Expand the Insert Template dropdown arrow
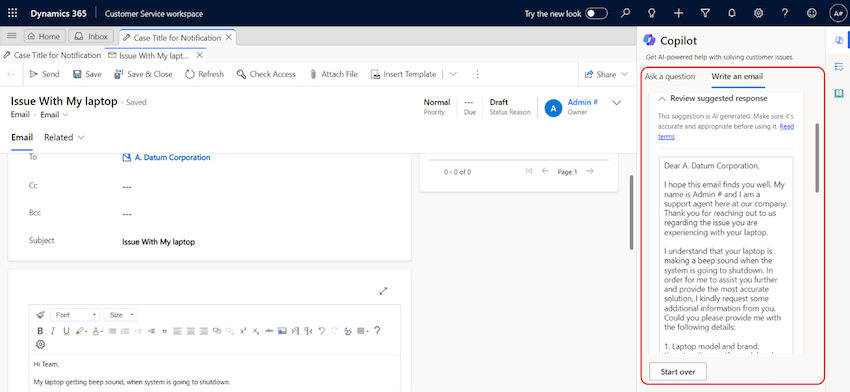Image resolution: width=850 pixels, height=392 pixels. (x=453, y=74)
